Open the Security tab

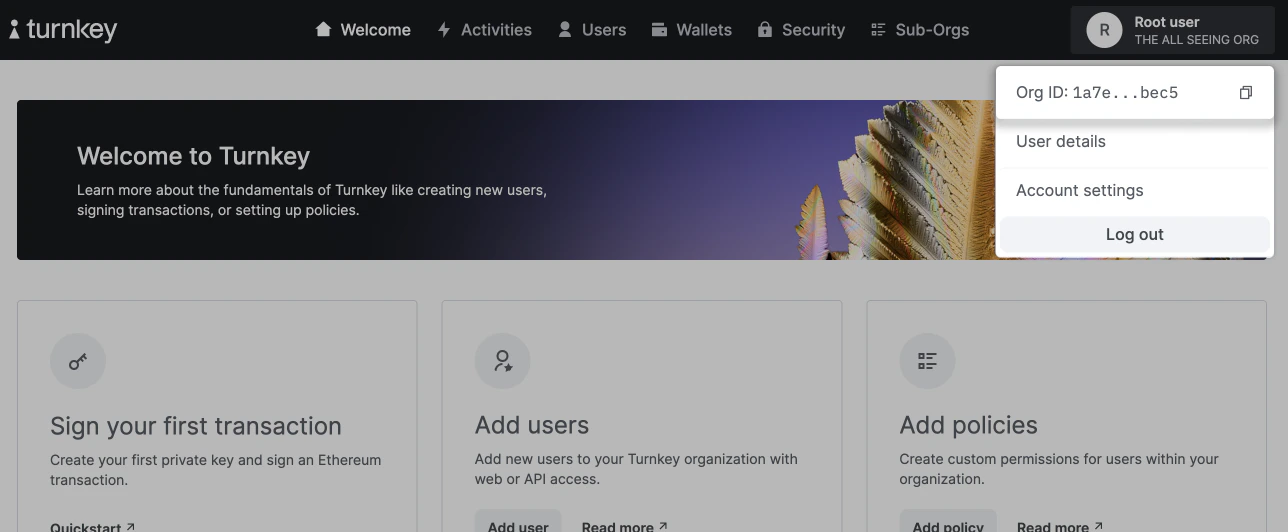pos(801,30)
